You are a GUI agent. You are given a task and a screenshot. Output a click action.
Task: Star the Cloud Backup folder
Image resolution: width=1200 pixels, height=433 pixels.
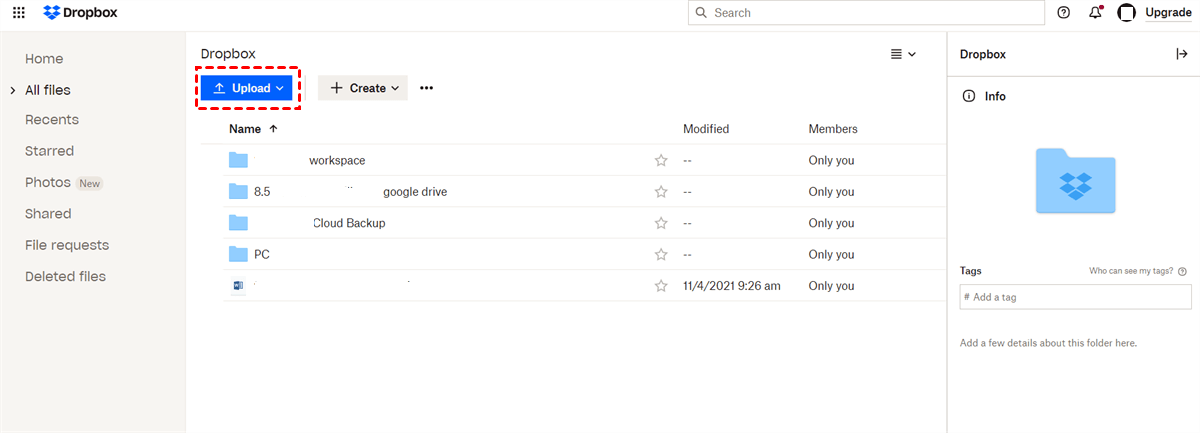click(661, 223)
